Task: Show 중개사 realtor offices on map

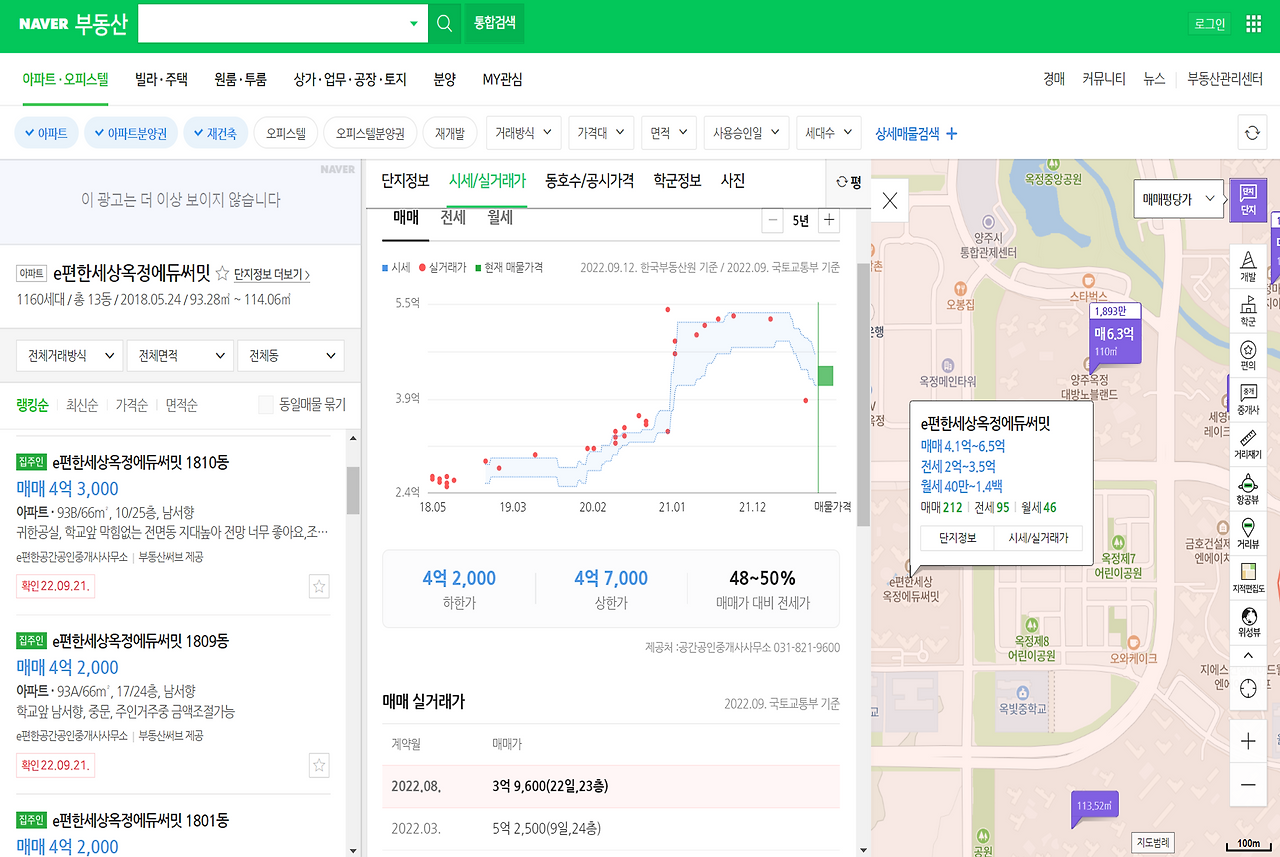Action: (x=1248, y=399)
